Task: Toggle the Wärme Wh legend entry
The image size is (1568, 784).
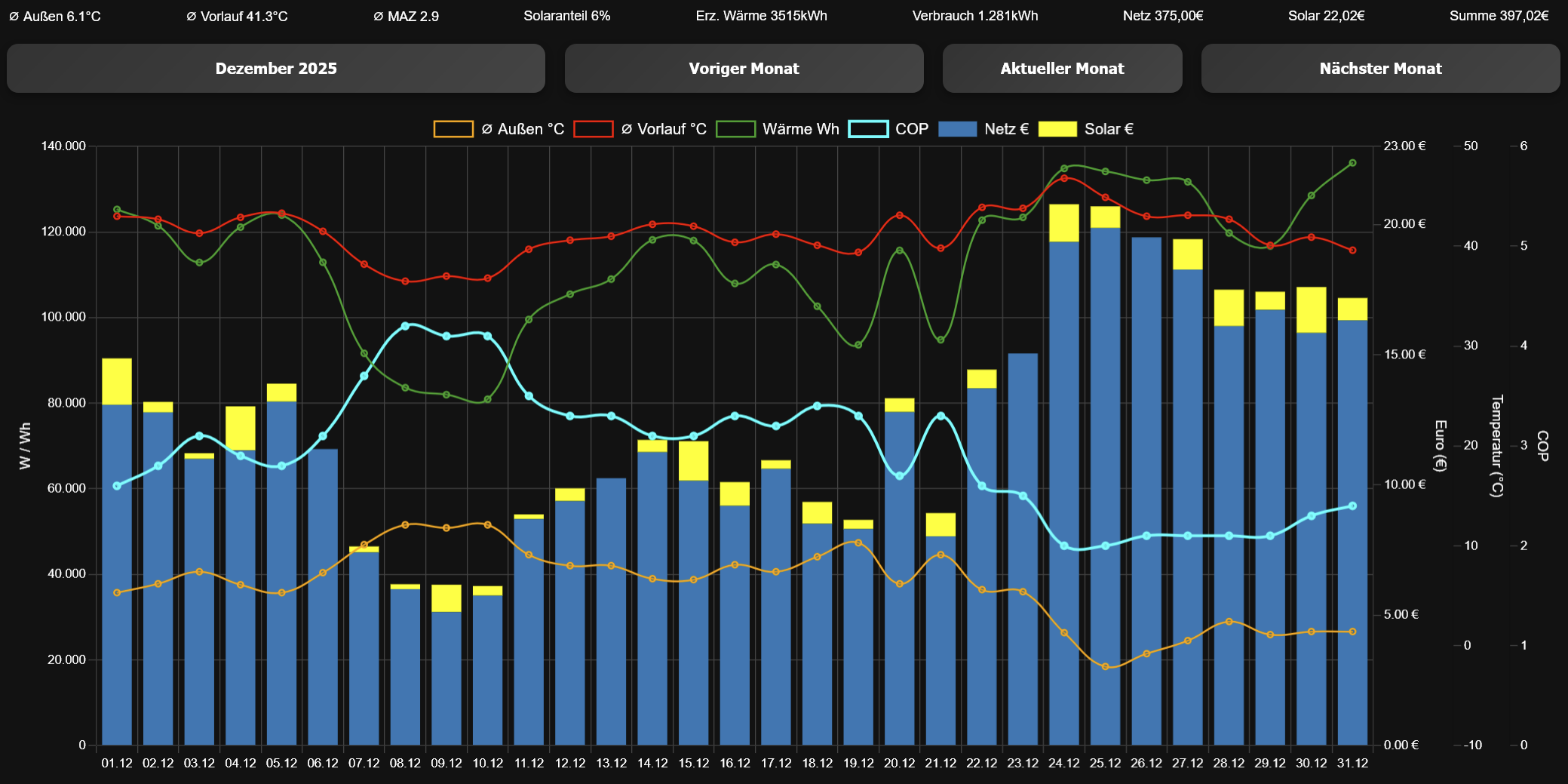Action: point(777,129)
